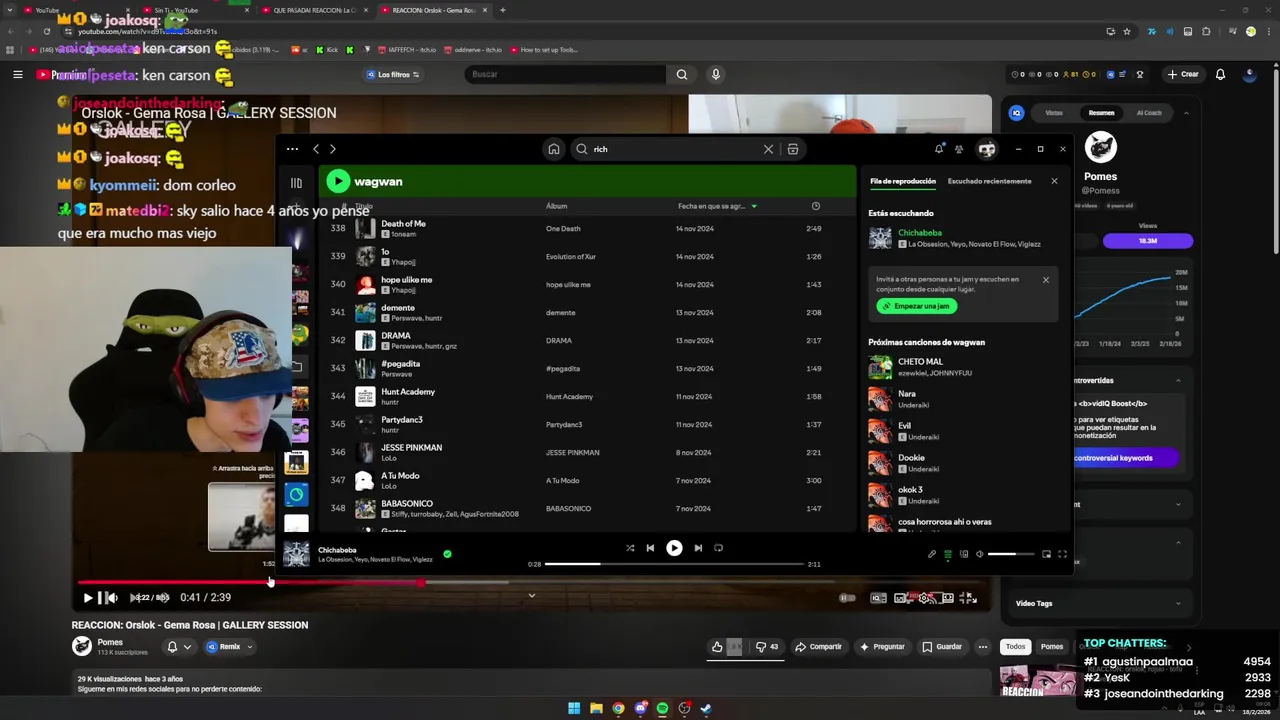Toggle Spotify shuffle
Image resolution: width=1280 pixels, height=720 pixels.
pos(630,548)
